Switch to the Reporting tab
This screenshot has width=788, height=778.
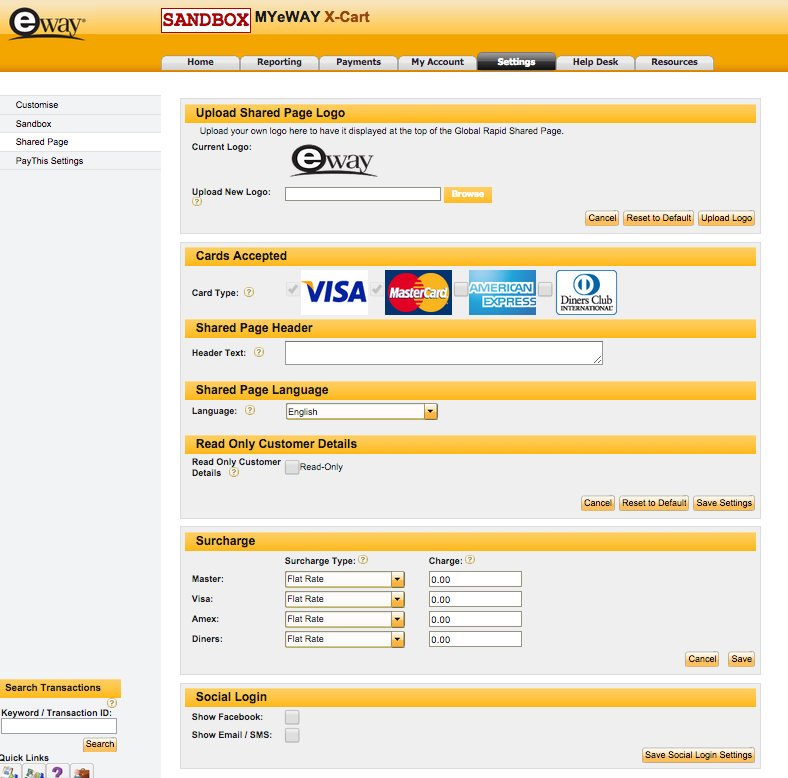(x=279, y=62)
